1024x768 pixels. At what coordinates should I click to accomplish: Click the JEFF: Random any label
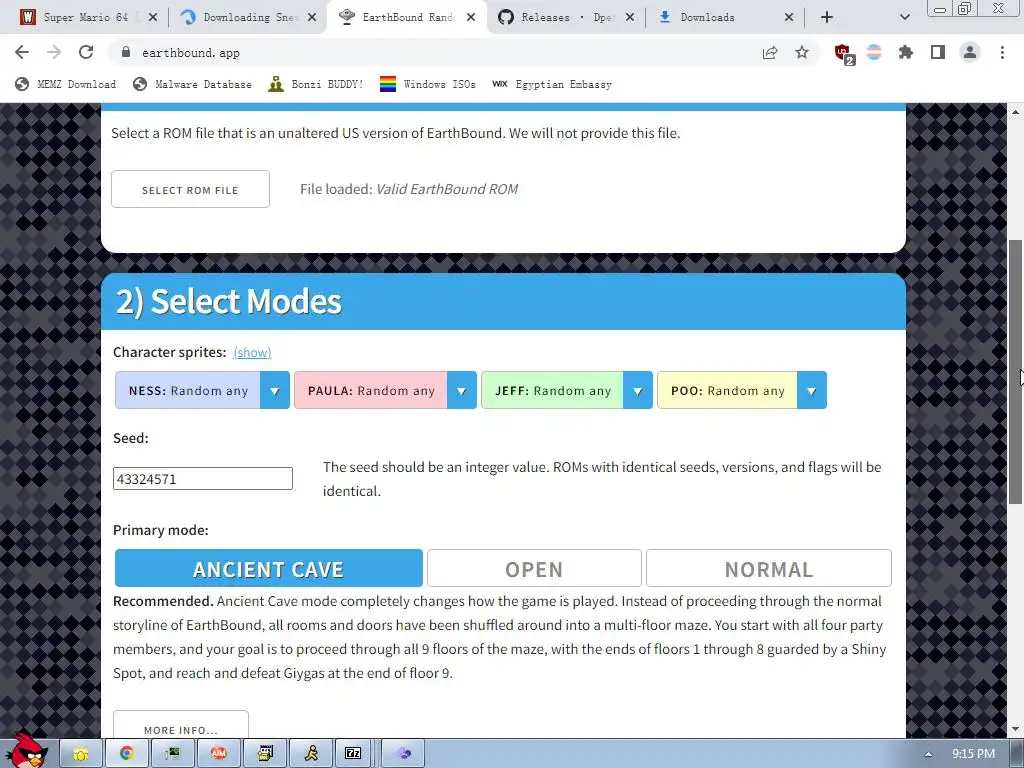point(552,391)
